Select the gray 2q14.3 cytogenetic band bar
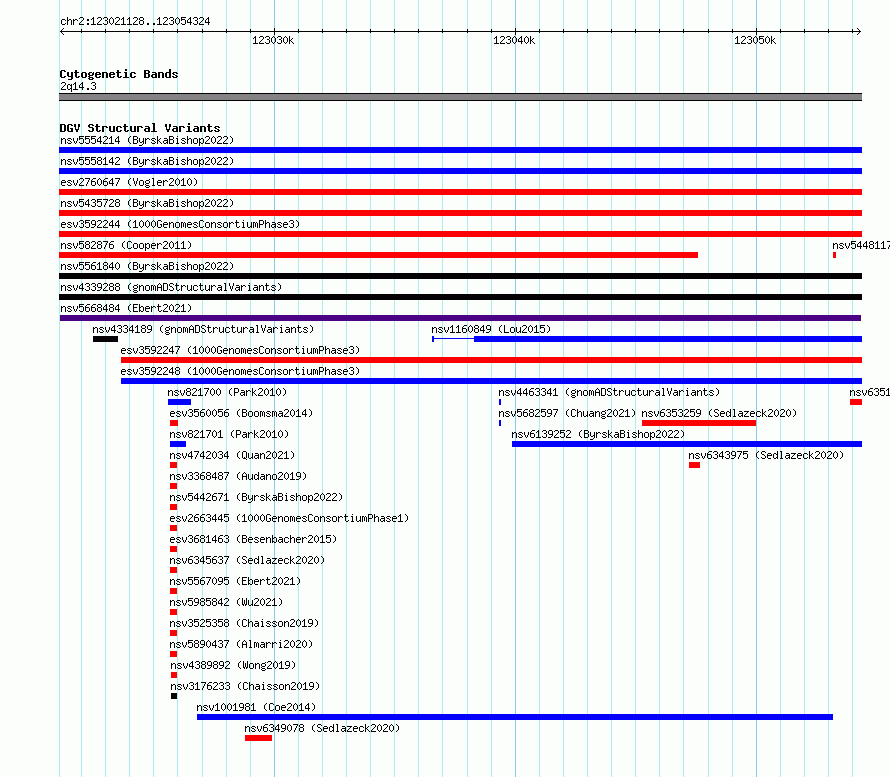This screenshot has width=890, height=777. pyautogui.click(x=460, y=97)
